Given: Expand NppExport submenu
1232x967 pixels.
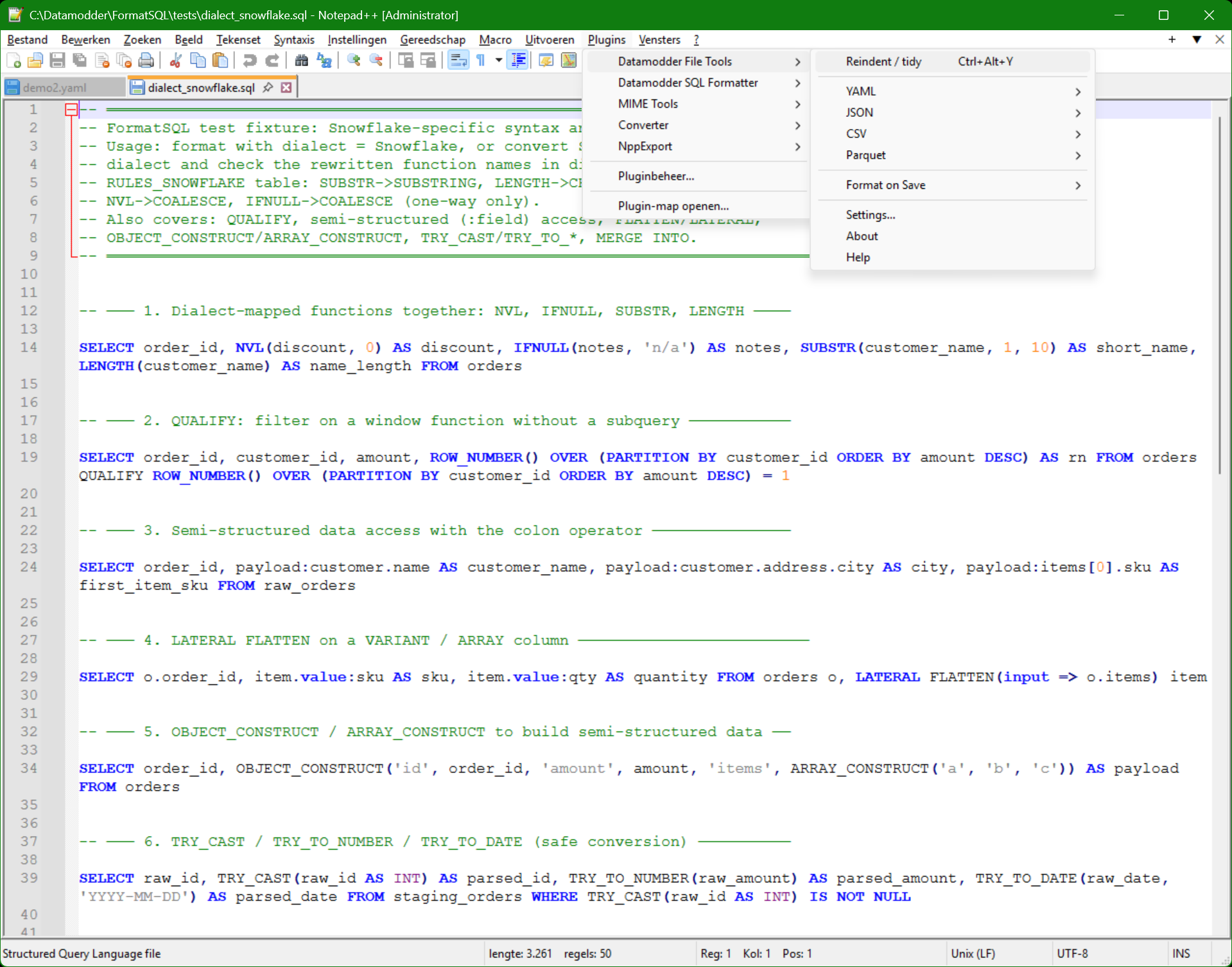Looking at the screenshot, I should pyautogui.click(x=697, y=146).
